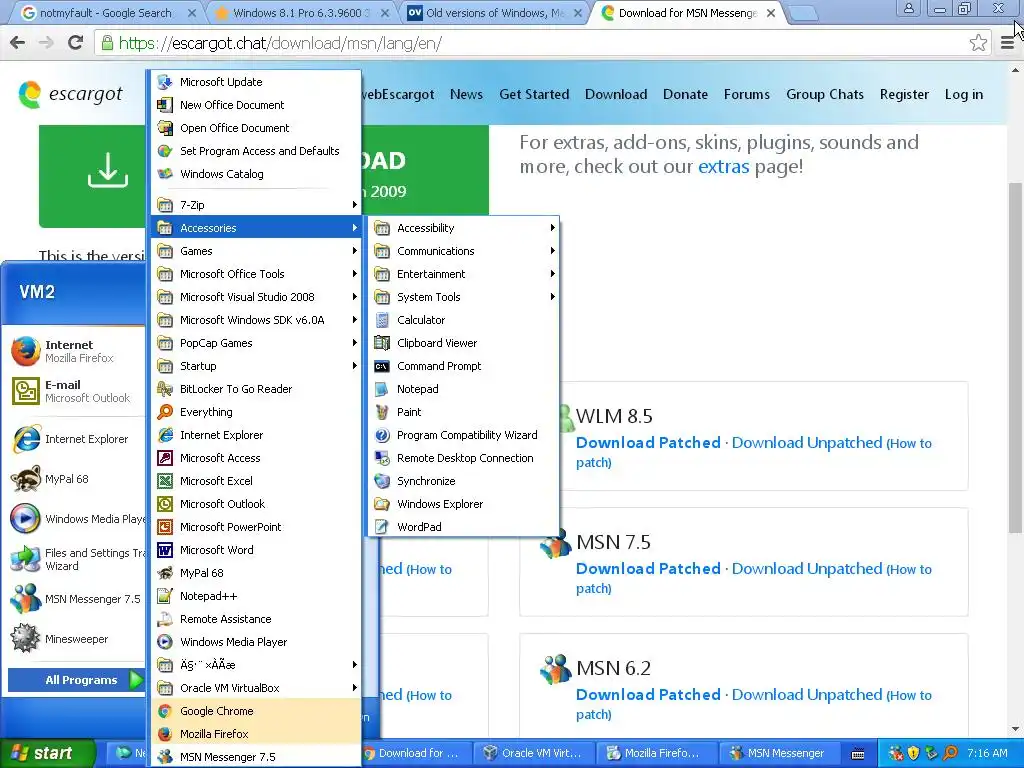
Task: Expand the Communications submenu
Action: click(463, 251)
